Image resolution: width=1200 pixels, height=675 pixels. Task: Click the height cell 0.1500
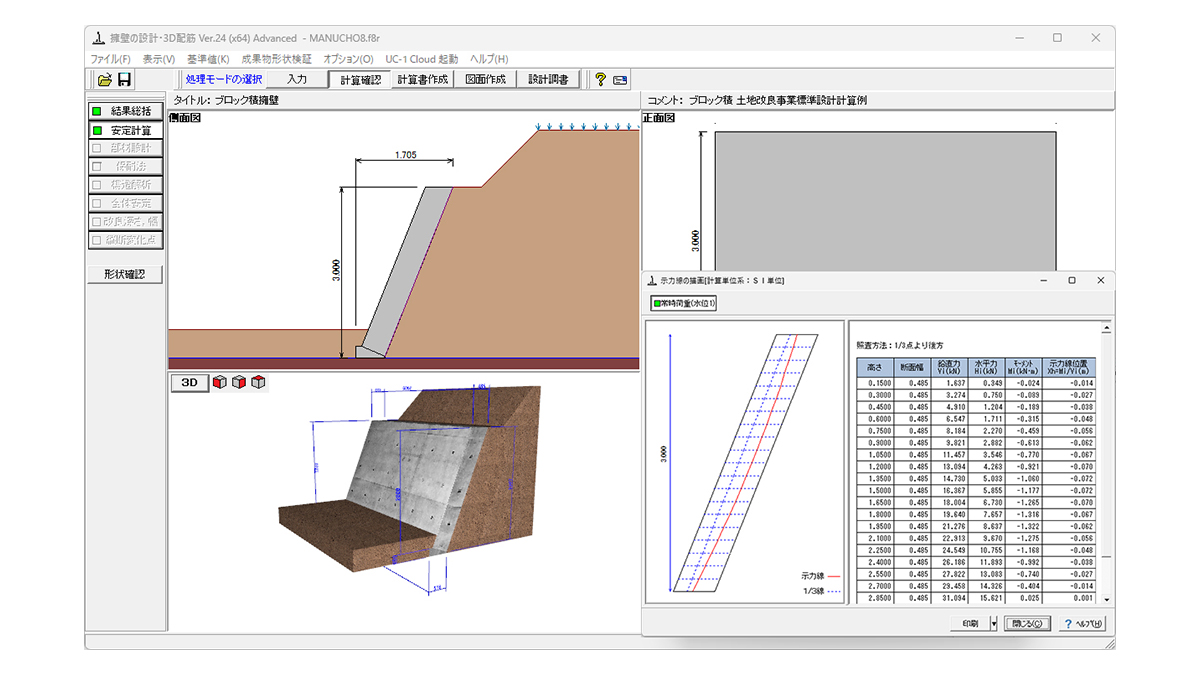click(875, 382)
